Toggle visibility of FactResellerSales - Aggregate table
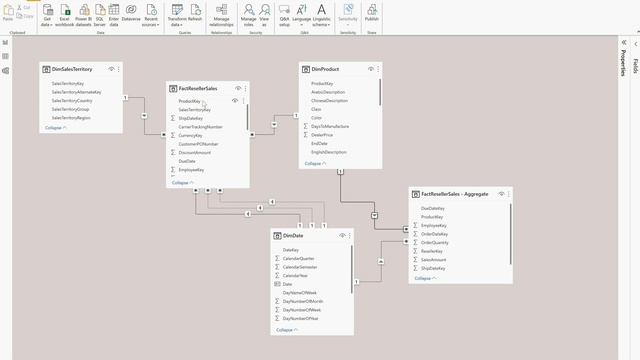The height and width of the screenshot is (360, 640). coord(501,194)
